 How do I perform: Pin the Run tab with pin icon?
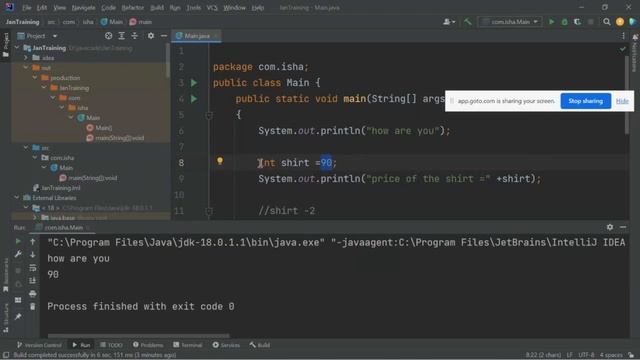coord(18,316)
